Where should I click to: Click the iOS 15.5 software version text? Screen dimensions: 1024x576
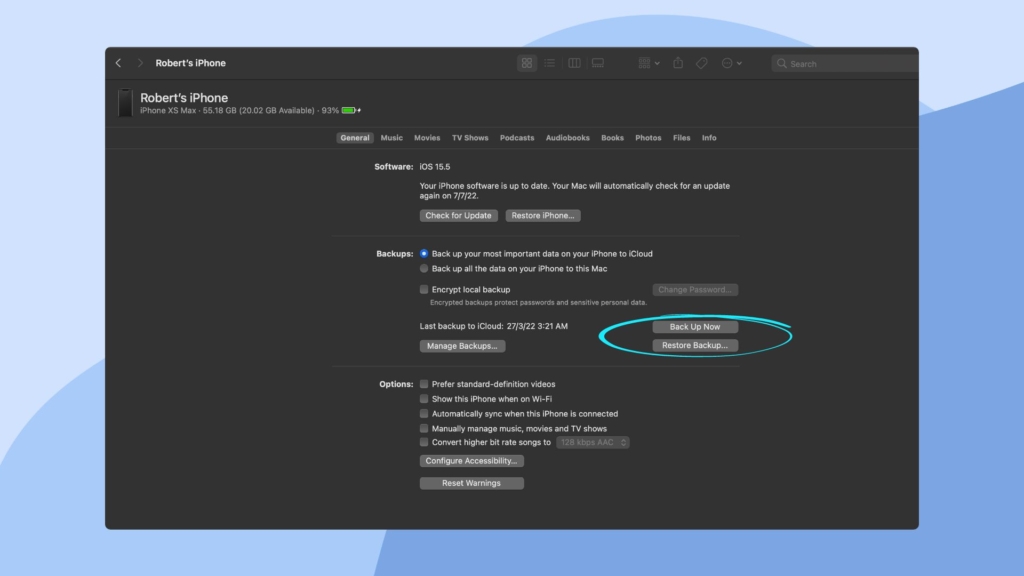435,167
